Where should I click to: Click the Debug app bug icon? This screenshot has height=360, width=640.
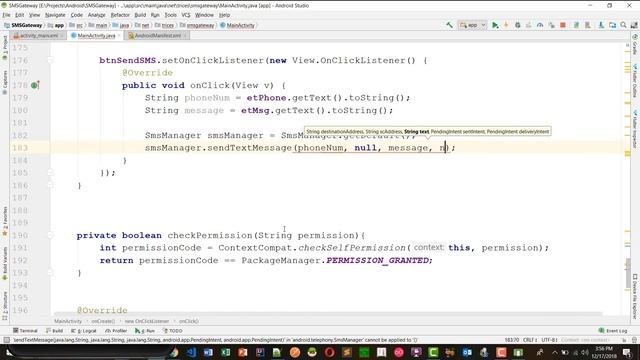pos(518,25)
